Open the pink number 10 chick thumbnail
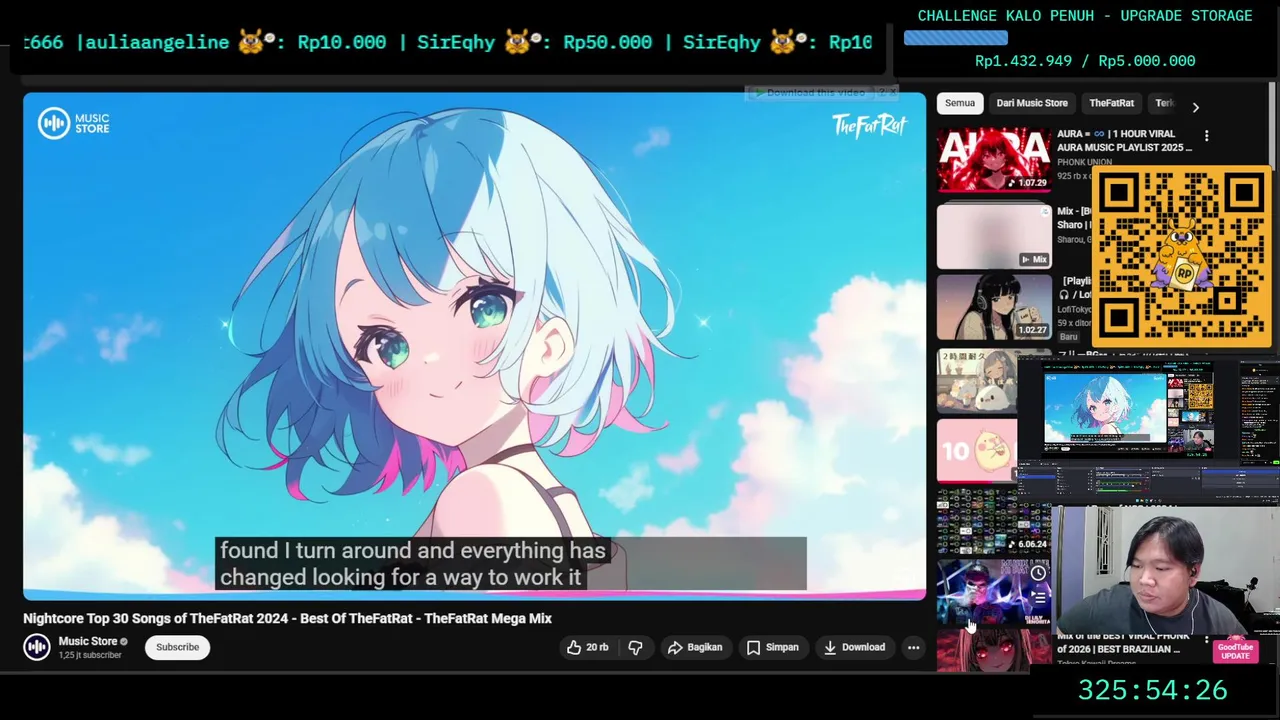This screenshot has width=1280, height=720. (977, 452)
